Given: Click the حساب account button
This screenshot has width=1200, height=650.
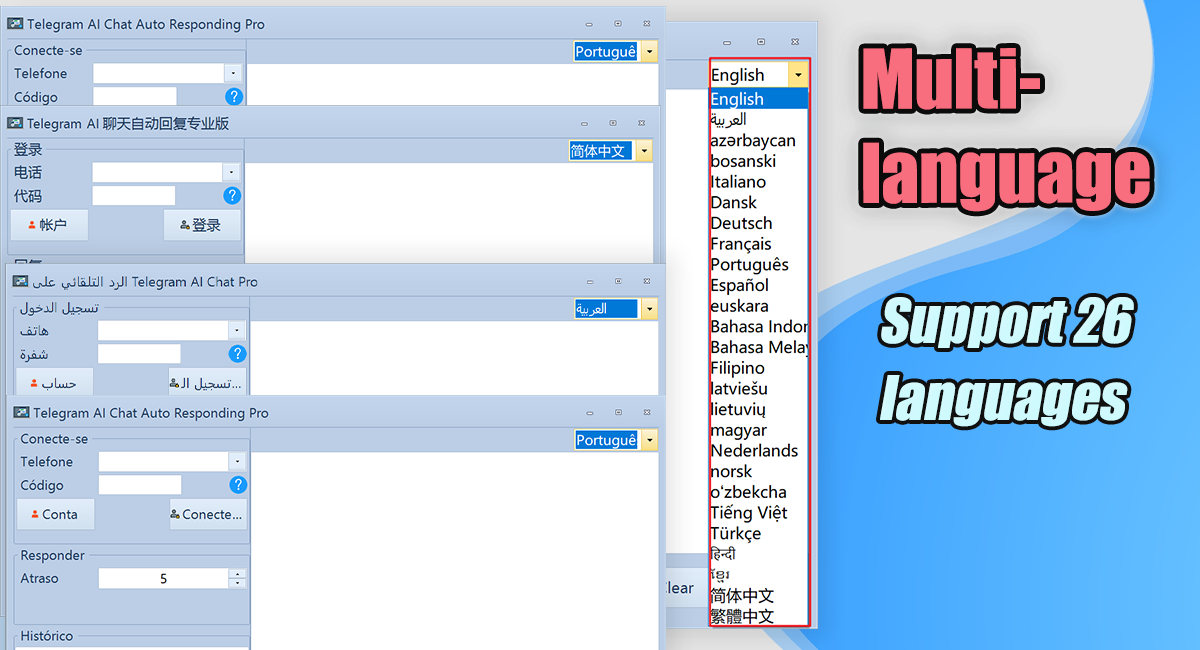Looking at the screenshot, I should coord(53,382).
